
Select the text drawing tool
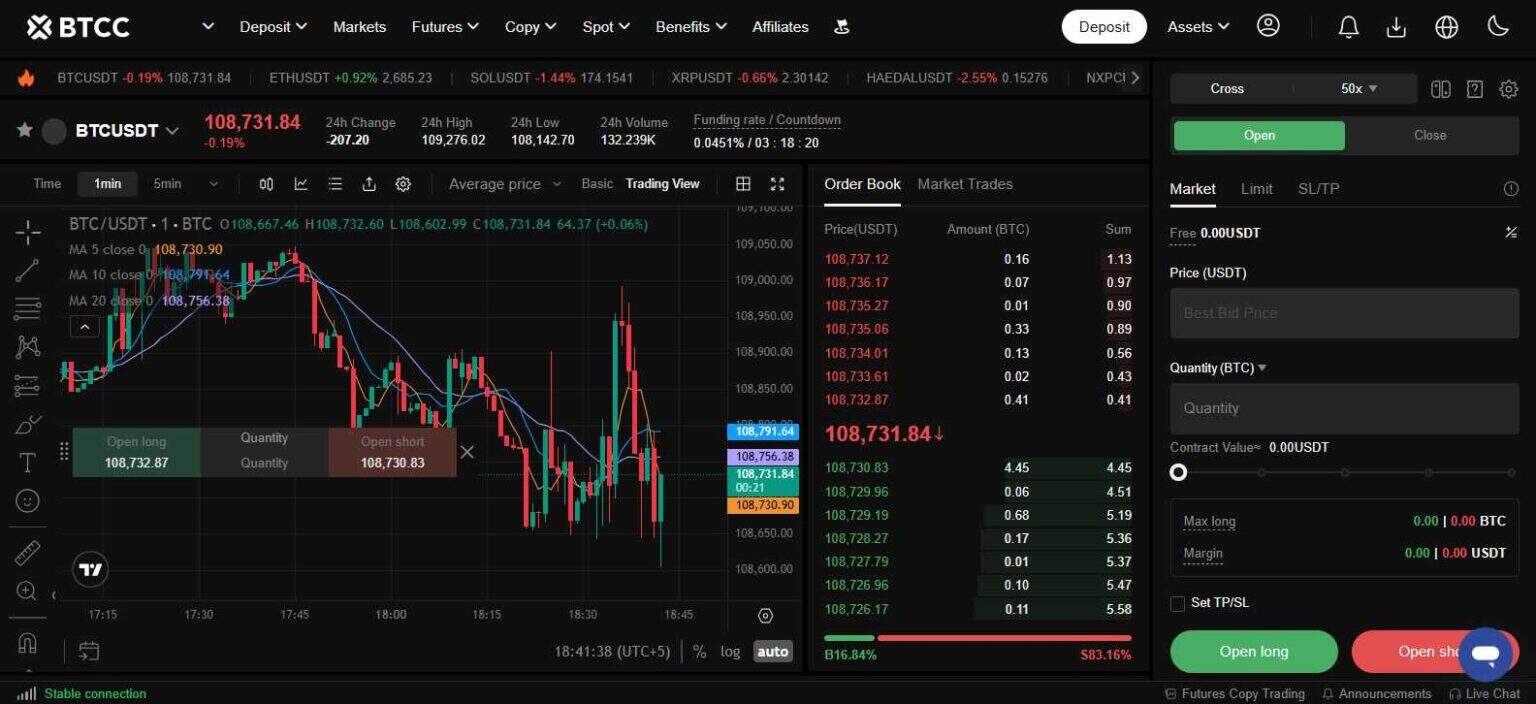(x=27, y=462)
